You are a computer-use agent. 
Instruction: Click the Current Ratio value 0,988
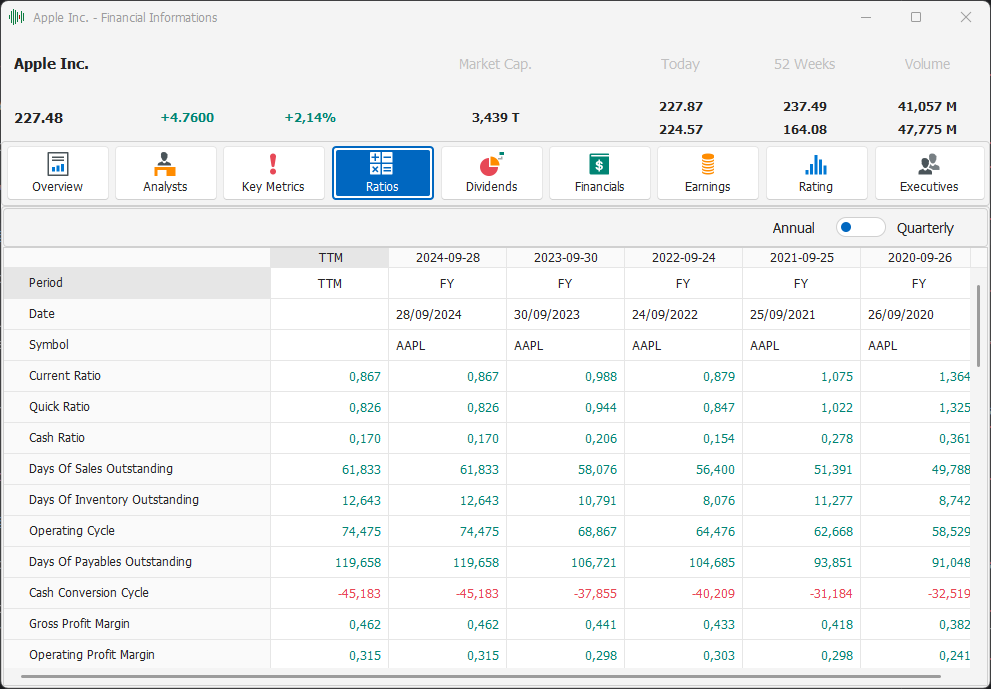click(x=601, y=377)
